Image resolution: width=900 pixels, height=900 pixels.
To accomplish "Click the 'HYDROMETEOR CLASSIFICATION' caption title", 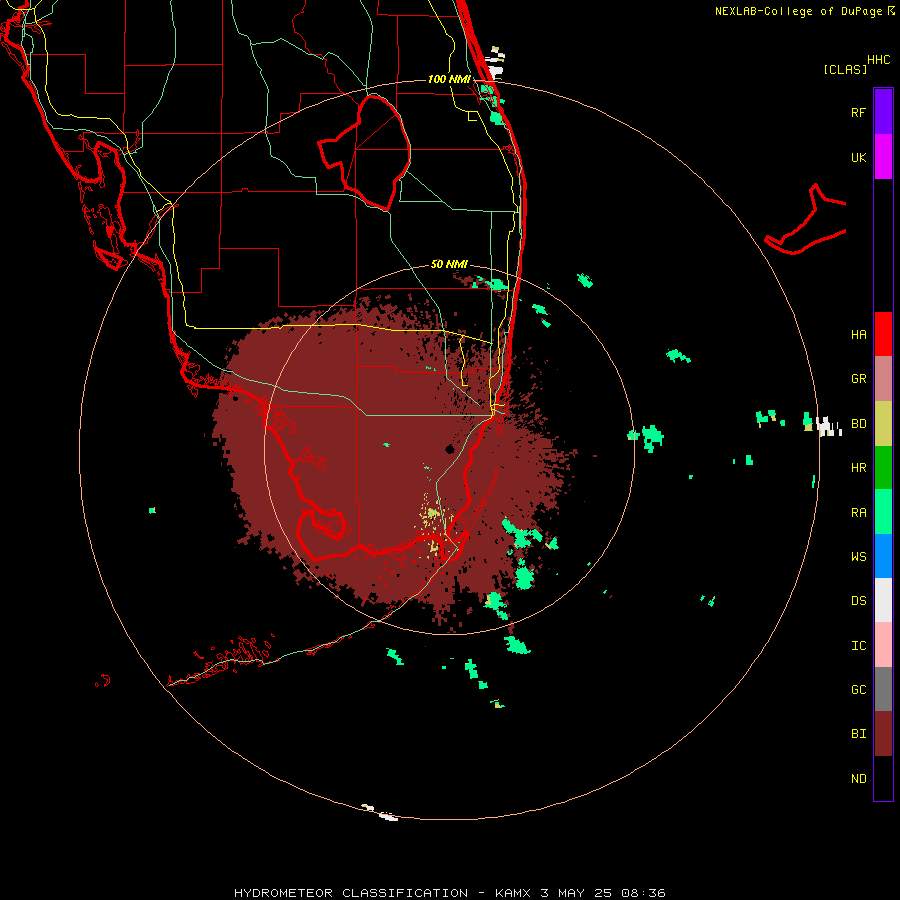I will point(351,893).
